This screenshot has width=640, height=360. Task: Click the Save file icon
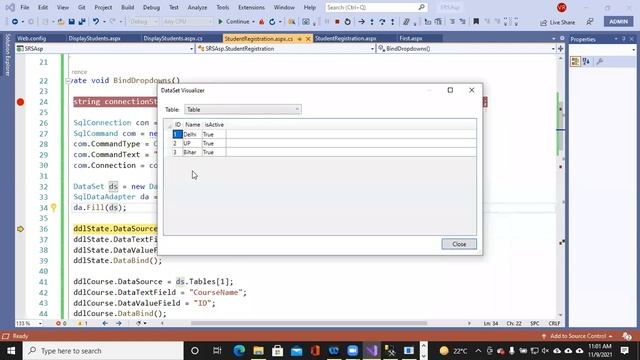71,22
